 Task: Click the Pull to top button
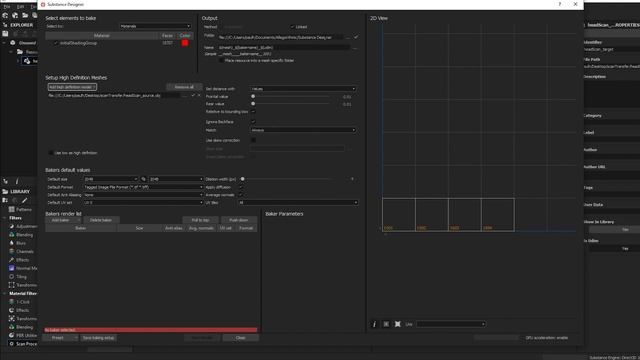[200, 220]
